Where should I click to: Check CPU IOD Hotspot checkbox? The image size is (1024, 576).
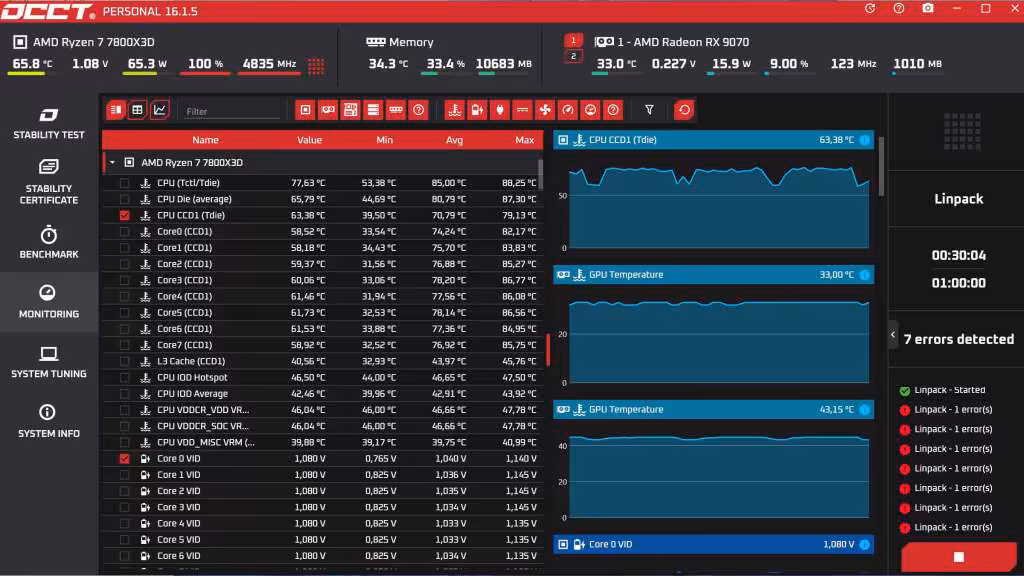(x=124, y=377)
